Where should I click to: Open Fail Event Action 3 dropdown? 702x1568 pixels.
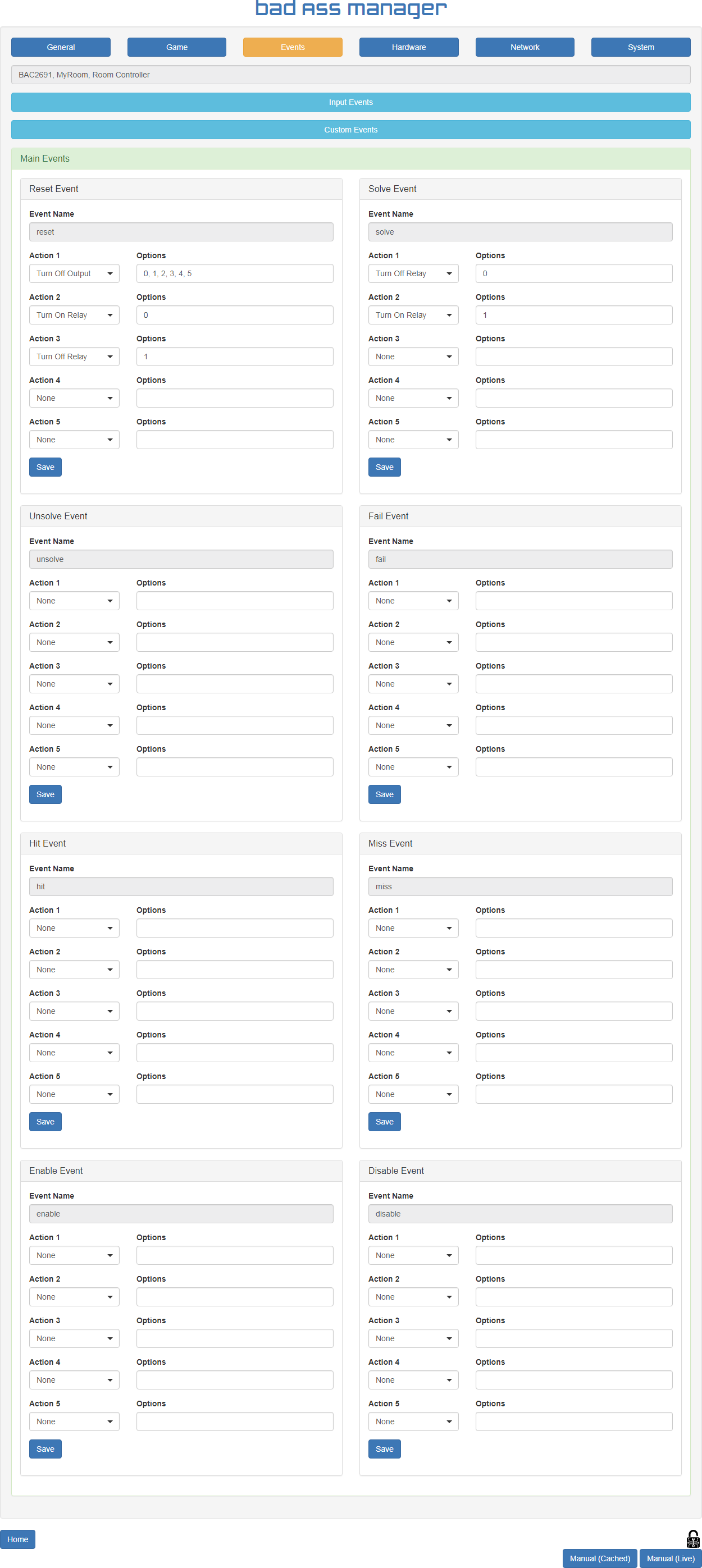click(x=413, y=684)
